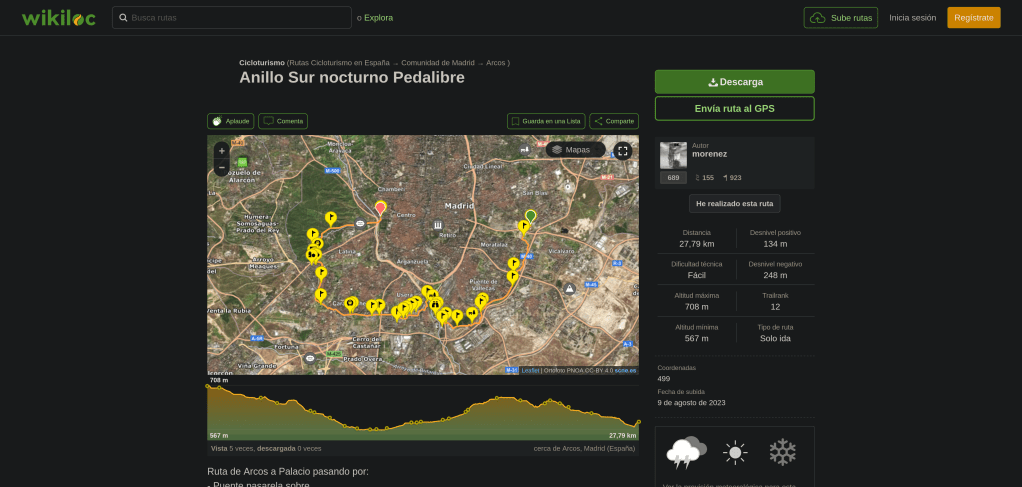Viewport: 1022px width, 487px height.
Task: Zoom in on the map
Action: (222, 151)
